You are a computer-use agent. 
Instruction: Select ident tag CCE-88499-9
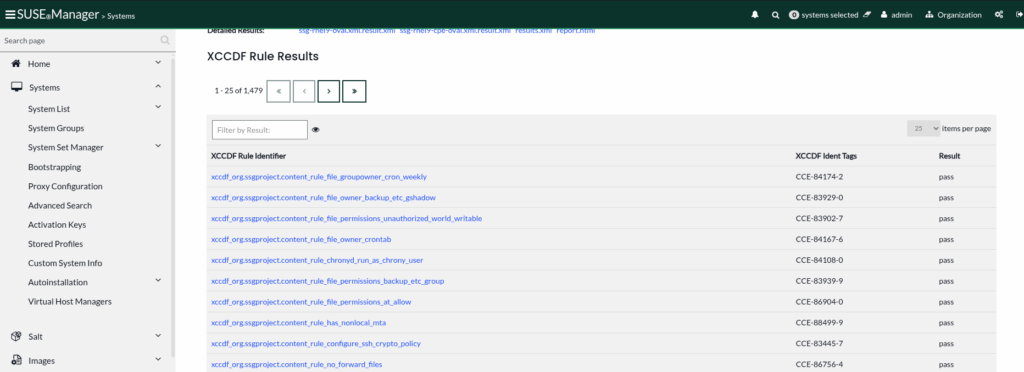[820, 322]
